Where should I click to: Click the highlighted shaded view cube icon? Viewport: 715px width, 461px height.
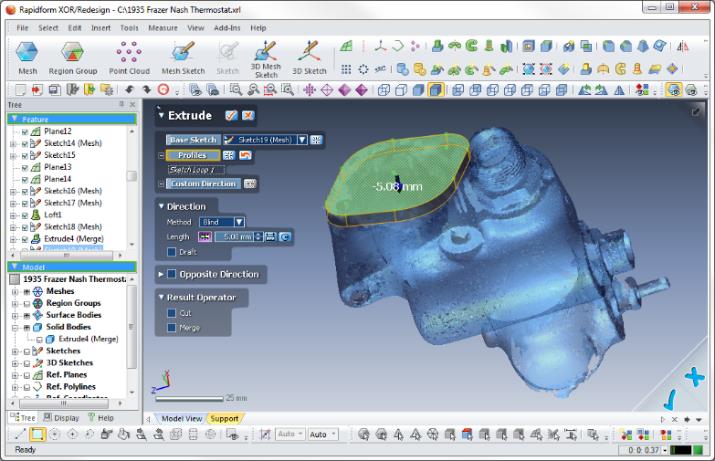click(x=435, y=90)
